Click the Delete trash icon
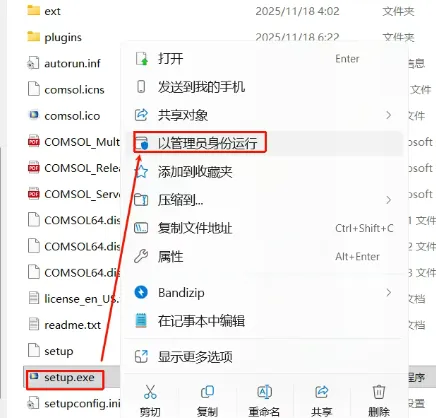The height and width of the screenshot is (418, 436). pyautogui.click(x=379, y=392)
